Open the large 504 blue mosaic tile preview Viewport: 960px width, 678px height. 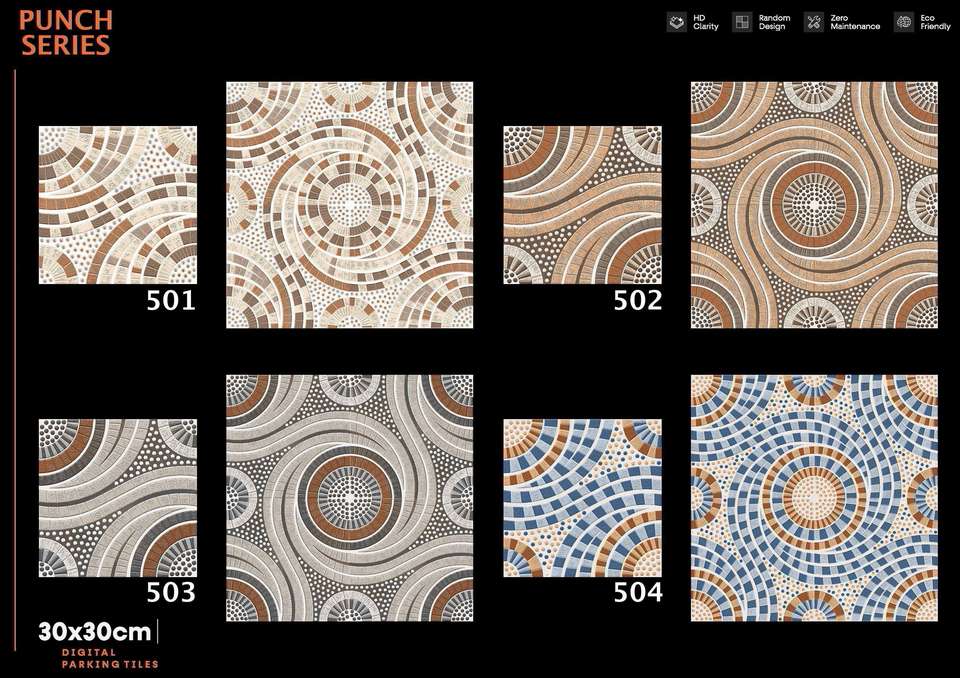coord(814,498)
